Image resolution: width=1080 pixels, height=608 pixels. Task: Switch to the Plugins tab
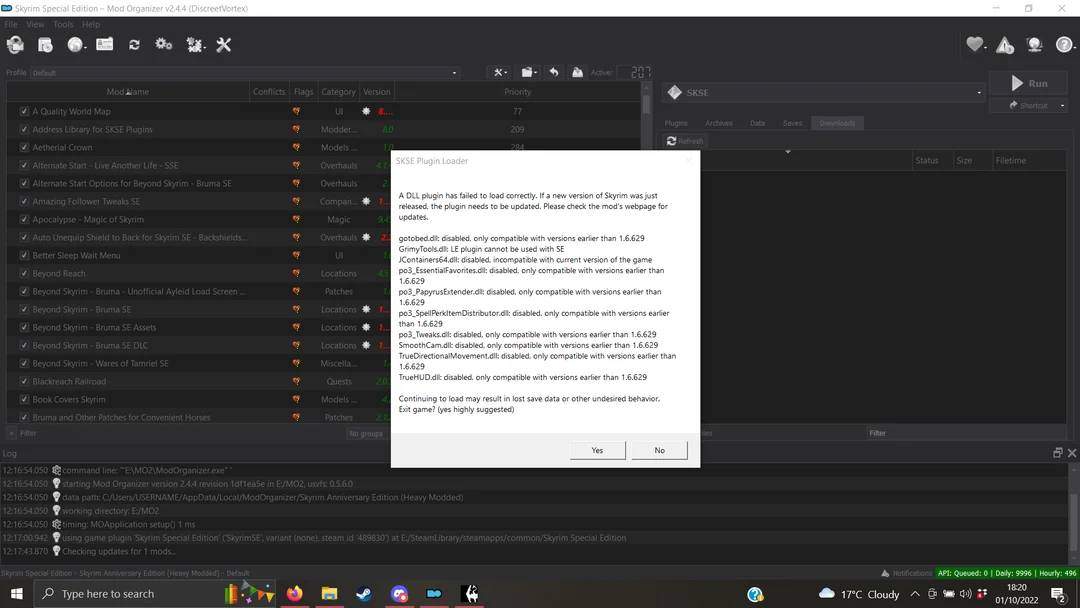coord(678,122)
